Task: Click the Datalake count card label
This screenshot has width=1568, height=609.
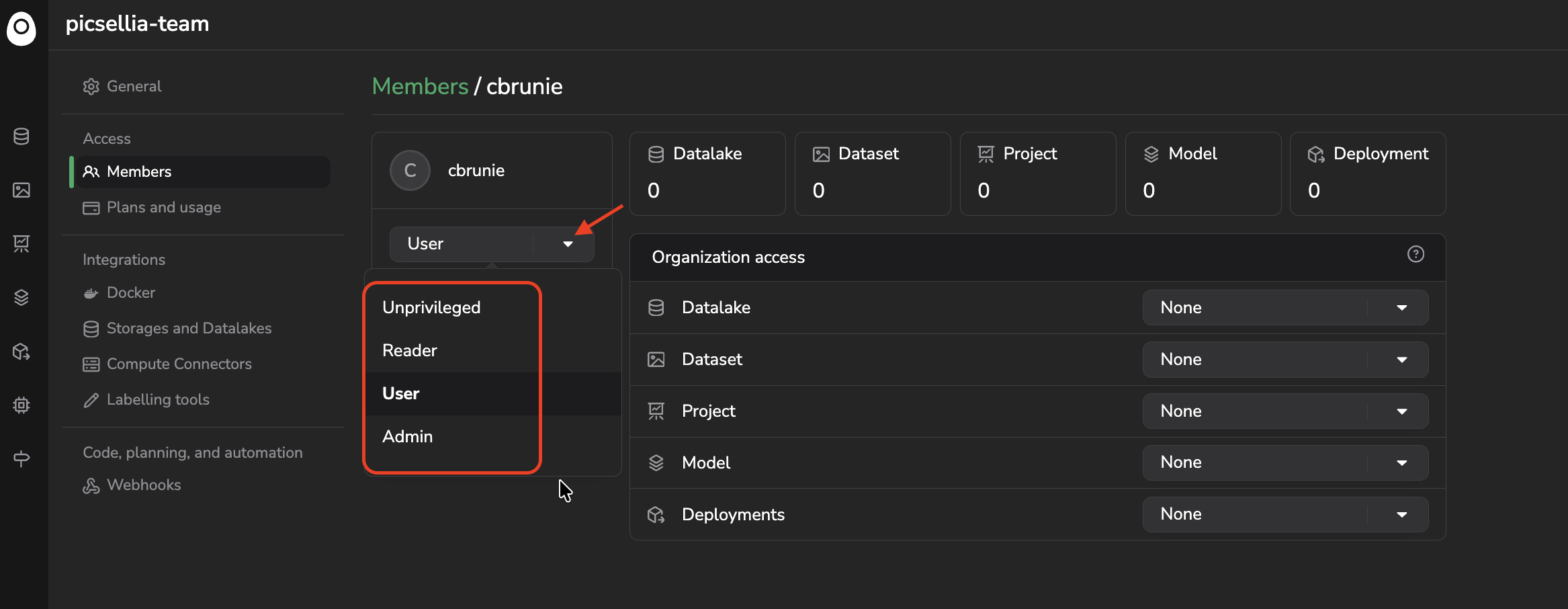Action: coord(707,153)
